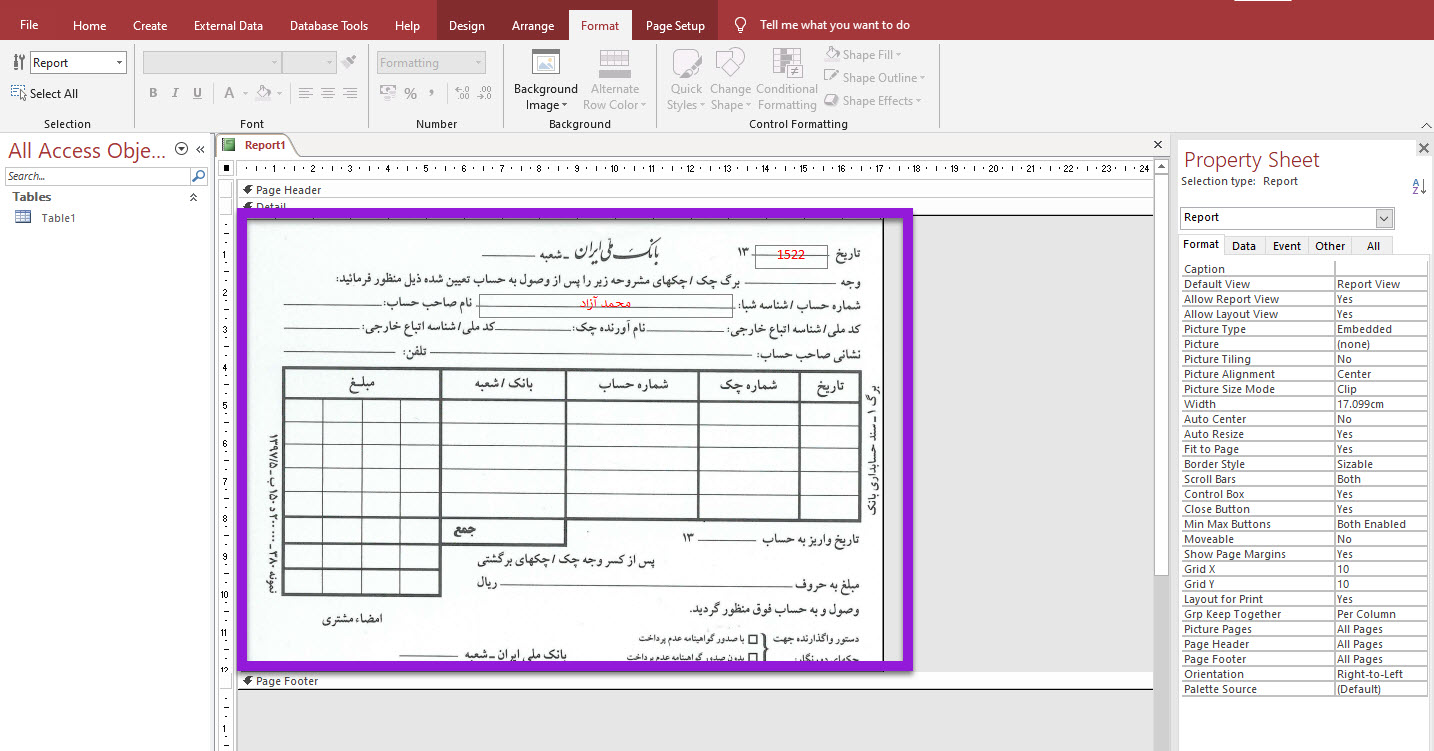Open the font name dropdown
Screen dimensions: 1434x751
coord(275,63)
